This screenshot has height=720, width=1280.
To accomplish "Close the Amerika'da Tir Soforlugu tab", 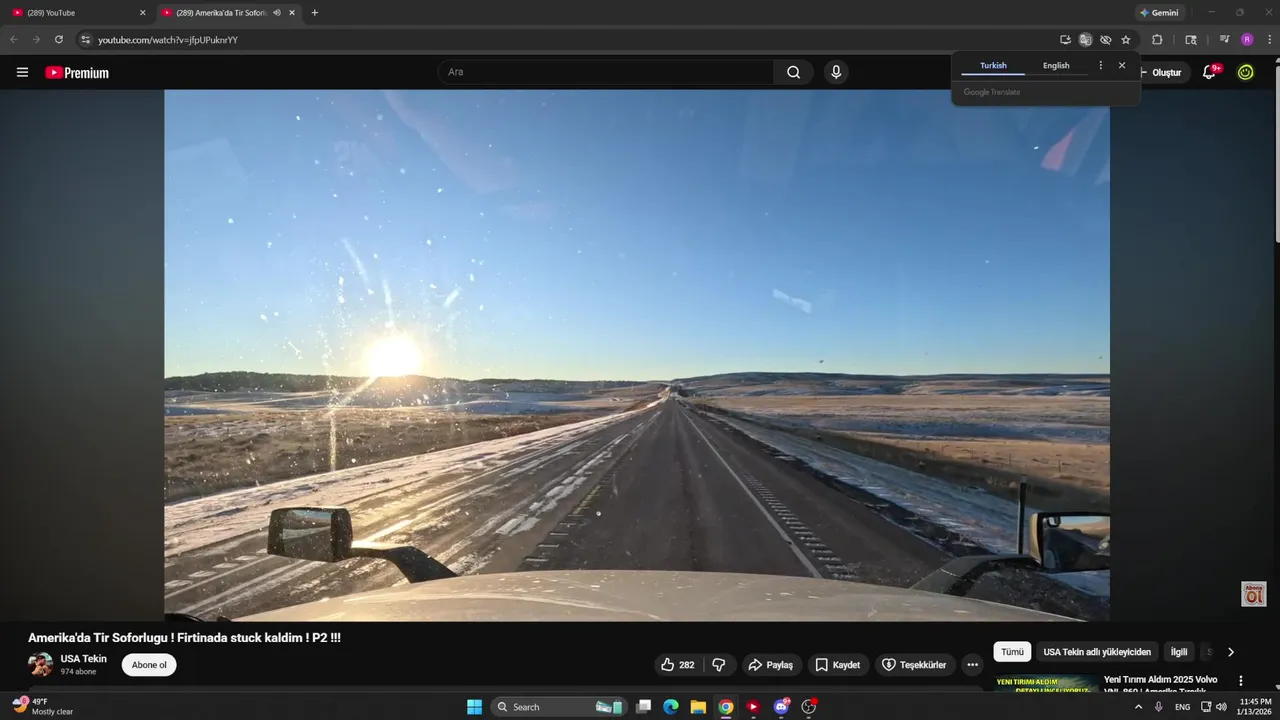I will (292, 13).
